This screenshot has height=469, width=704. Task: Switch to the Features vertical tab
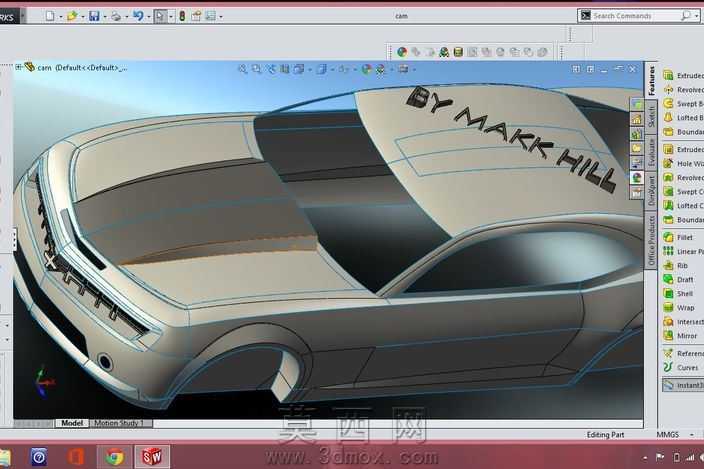[651, 81]
